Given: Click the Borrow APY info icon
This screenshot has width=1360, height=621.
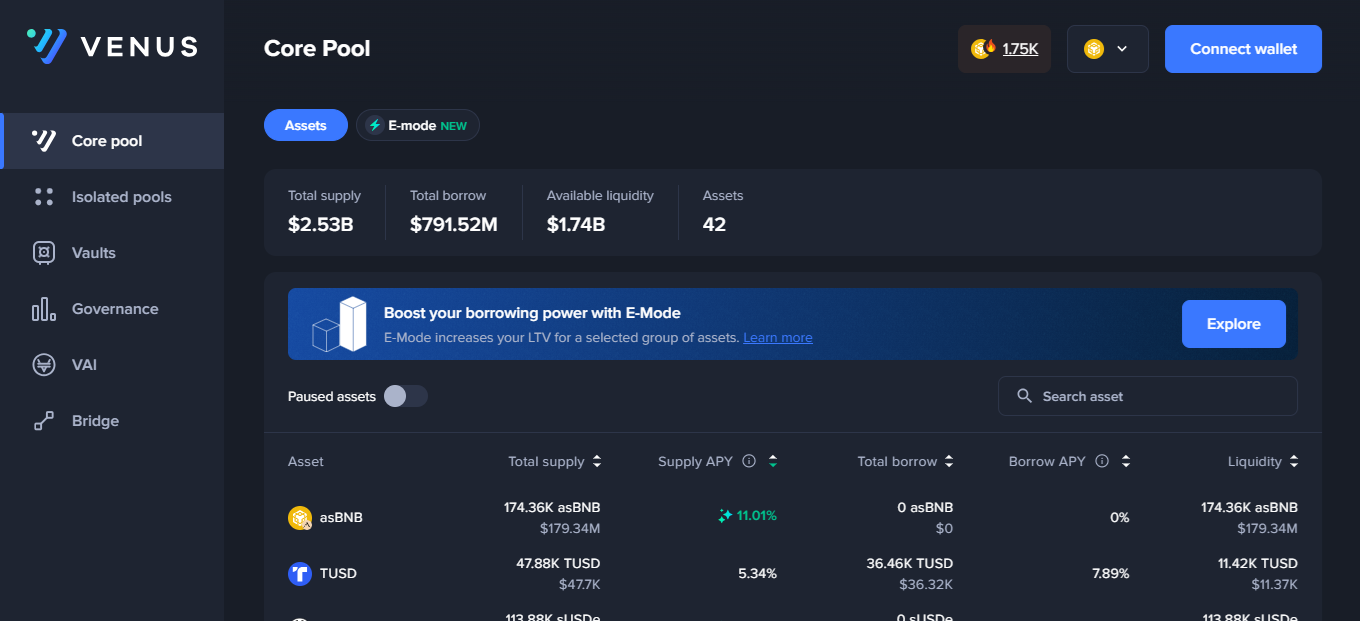Looking at the screenshot, I should tap(1102, 462).
